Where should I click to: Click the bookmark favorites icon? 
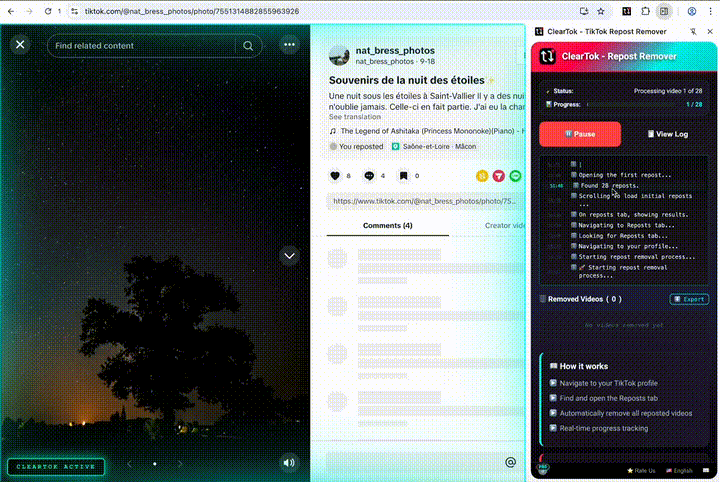pos(403,176)
